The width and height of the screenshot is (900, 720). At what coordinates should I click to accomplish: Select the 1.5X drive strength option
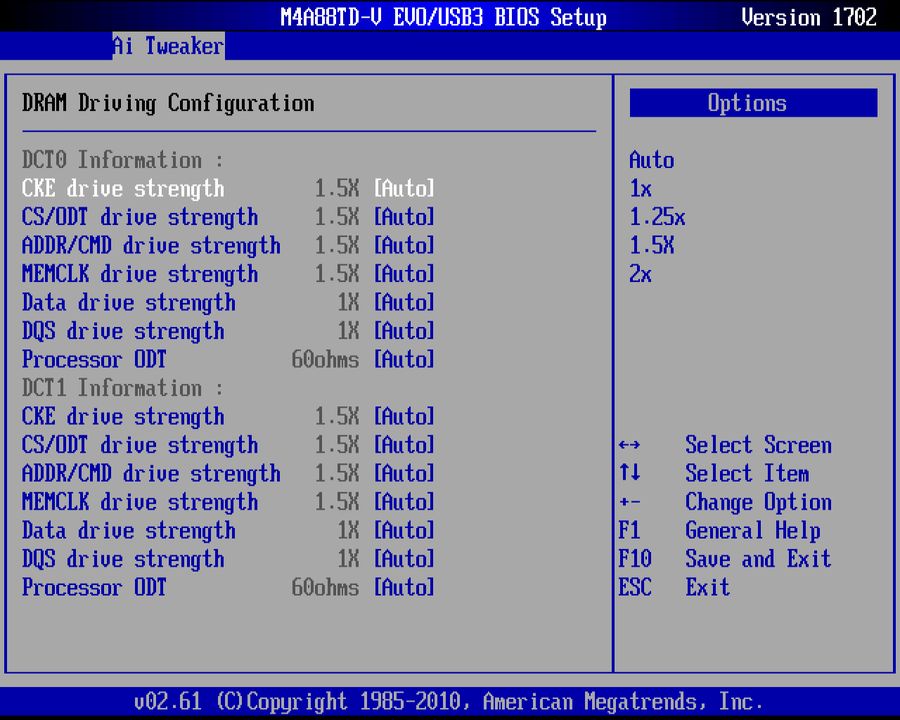pyautogui.click(x=651, y=245)
